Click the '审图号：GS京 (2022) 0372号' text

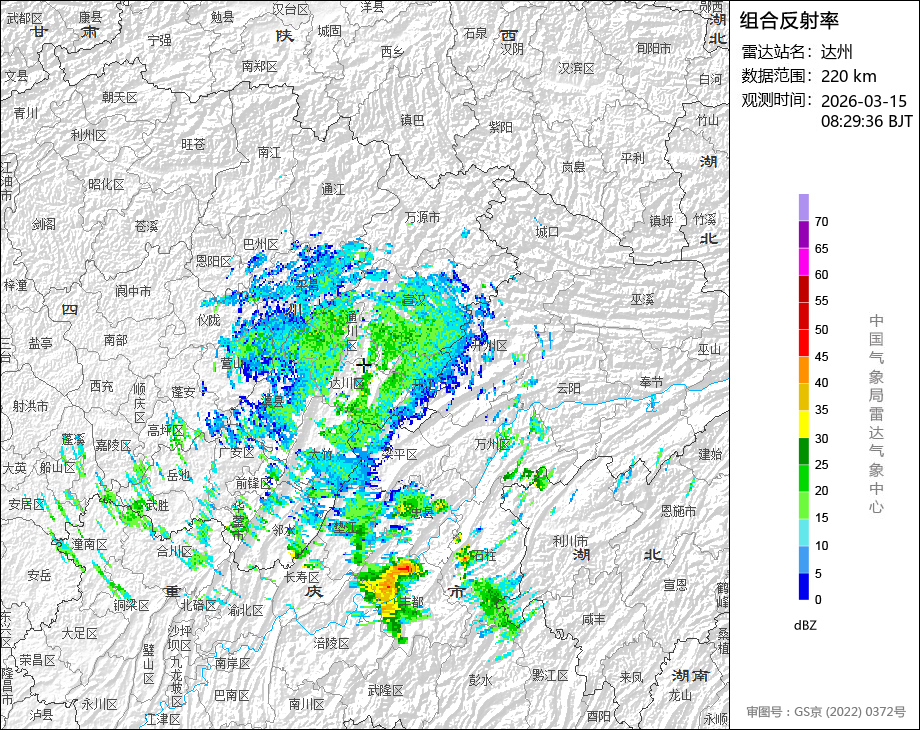826,712
